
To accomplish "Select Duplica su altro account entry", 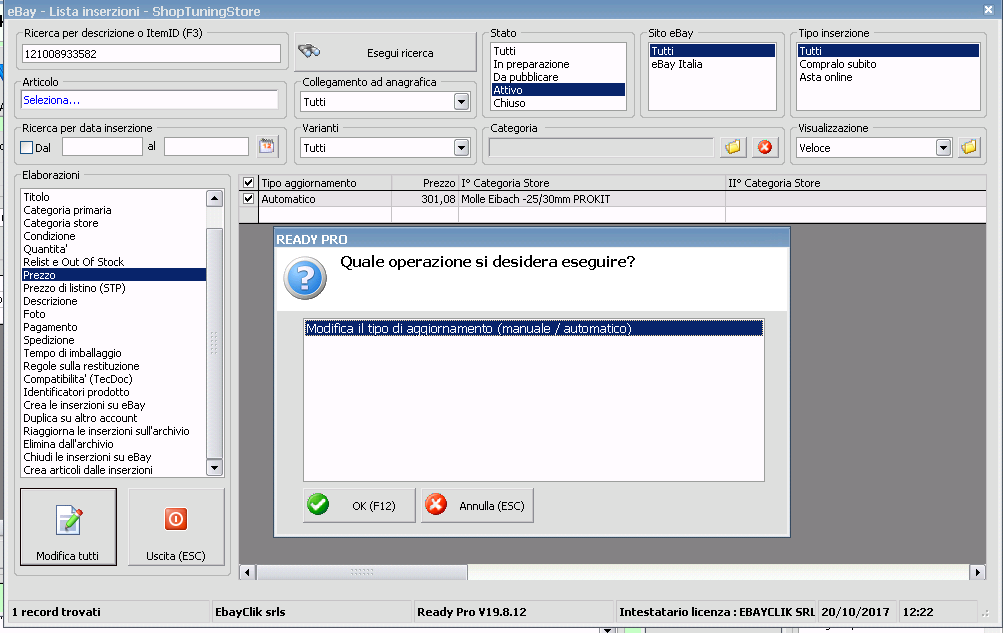I will (x=113, y=418).
